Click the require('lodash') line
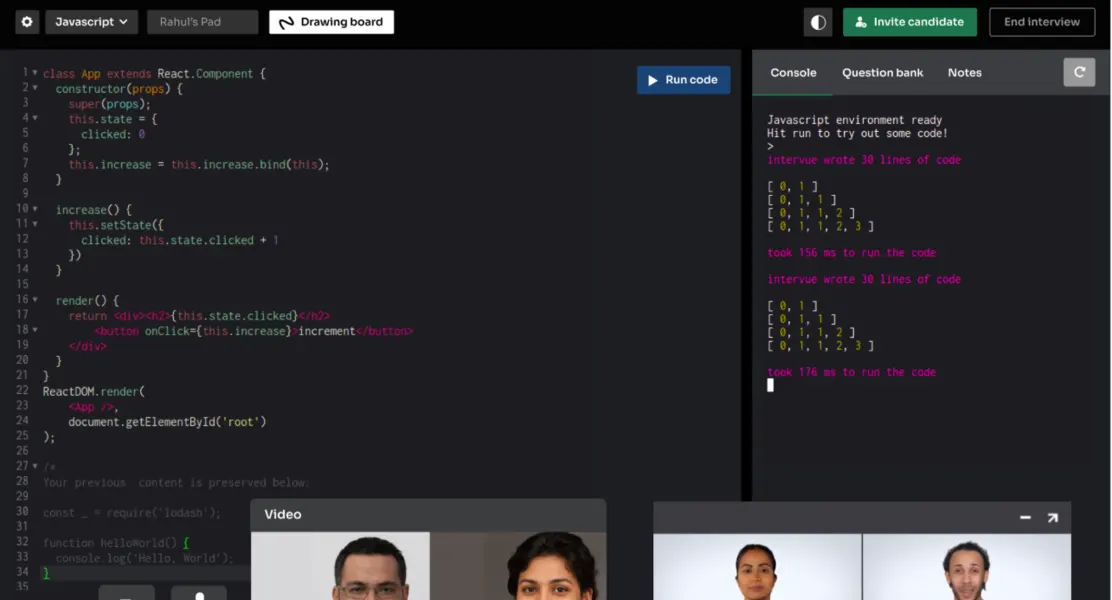 pos(131,513)
